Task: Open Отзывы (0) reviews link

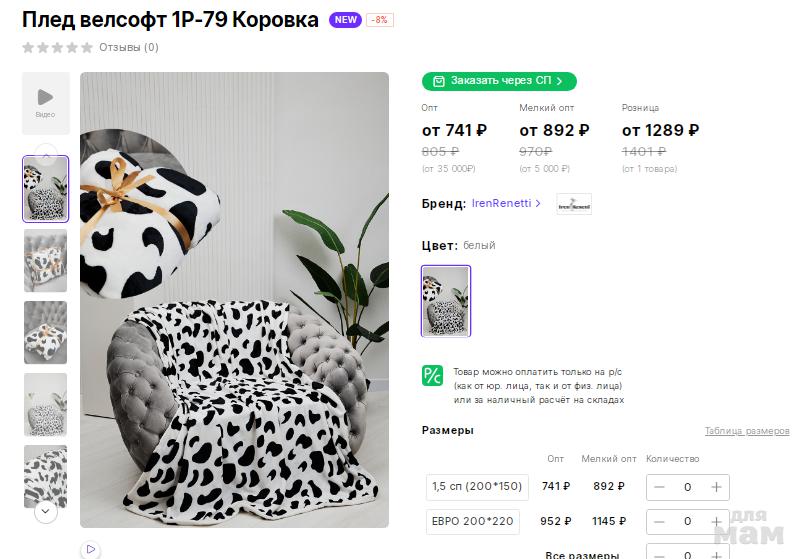Action: coord(128,47)
